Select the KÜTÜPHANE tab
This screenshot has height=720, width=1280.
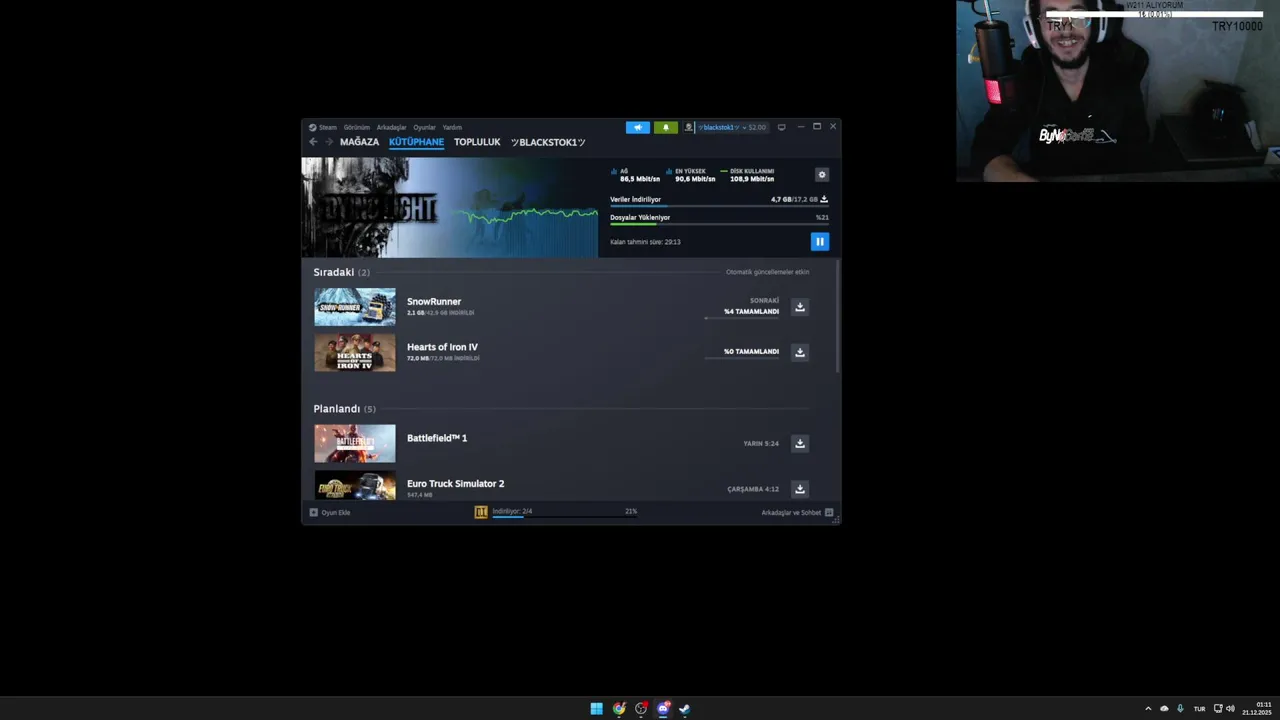coord(416,142)
